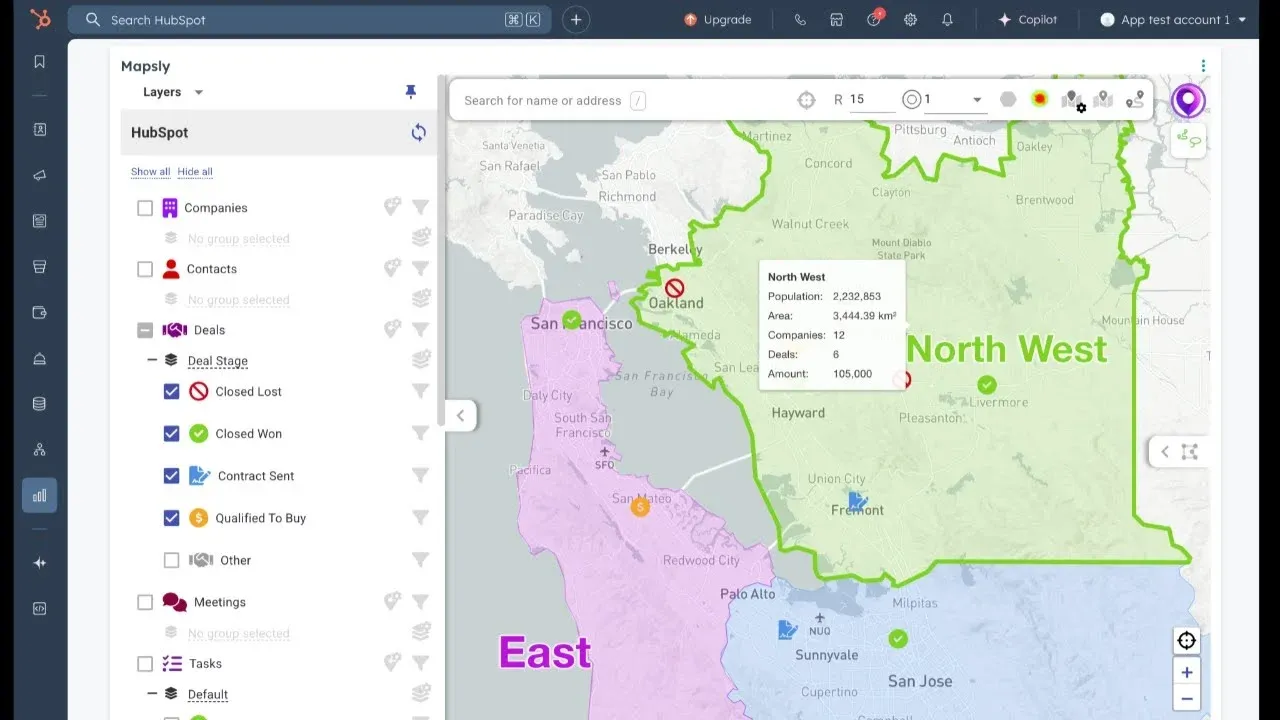Click the Hide all link

(x=195, y=172)
